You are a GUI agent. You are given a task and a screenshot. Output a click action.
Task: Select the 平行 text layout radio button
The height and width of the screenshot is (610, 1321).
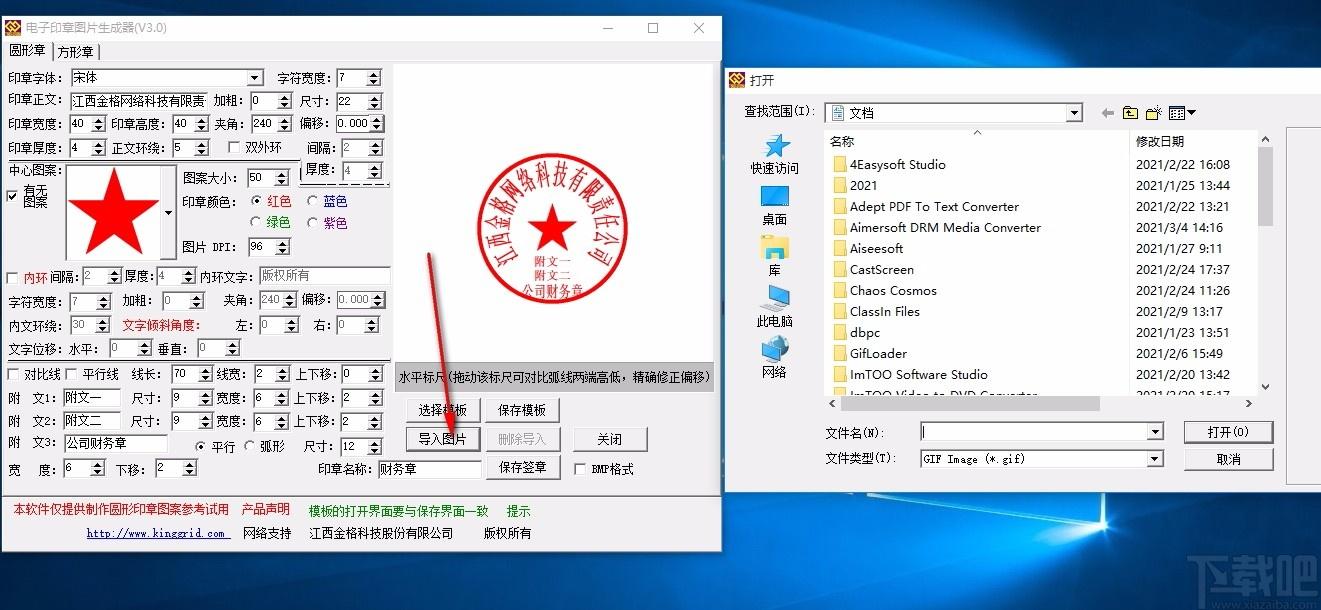pyautogui.click(x=201, y=446)
